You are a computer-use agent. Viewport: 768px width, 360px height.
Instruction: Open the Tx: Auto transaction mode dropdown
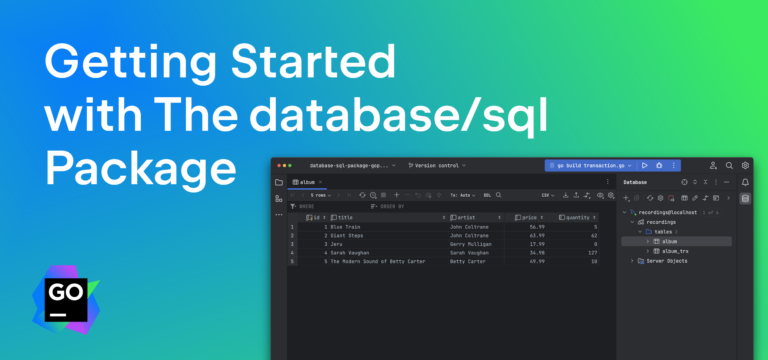point(463,195)
